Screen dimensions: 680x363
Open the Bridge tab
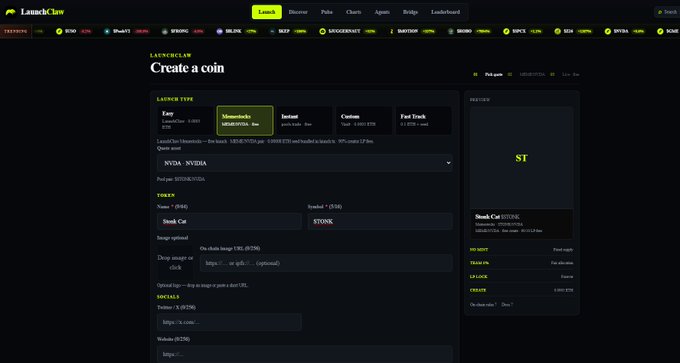tap(410, 12)
